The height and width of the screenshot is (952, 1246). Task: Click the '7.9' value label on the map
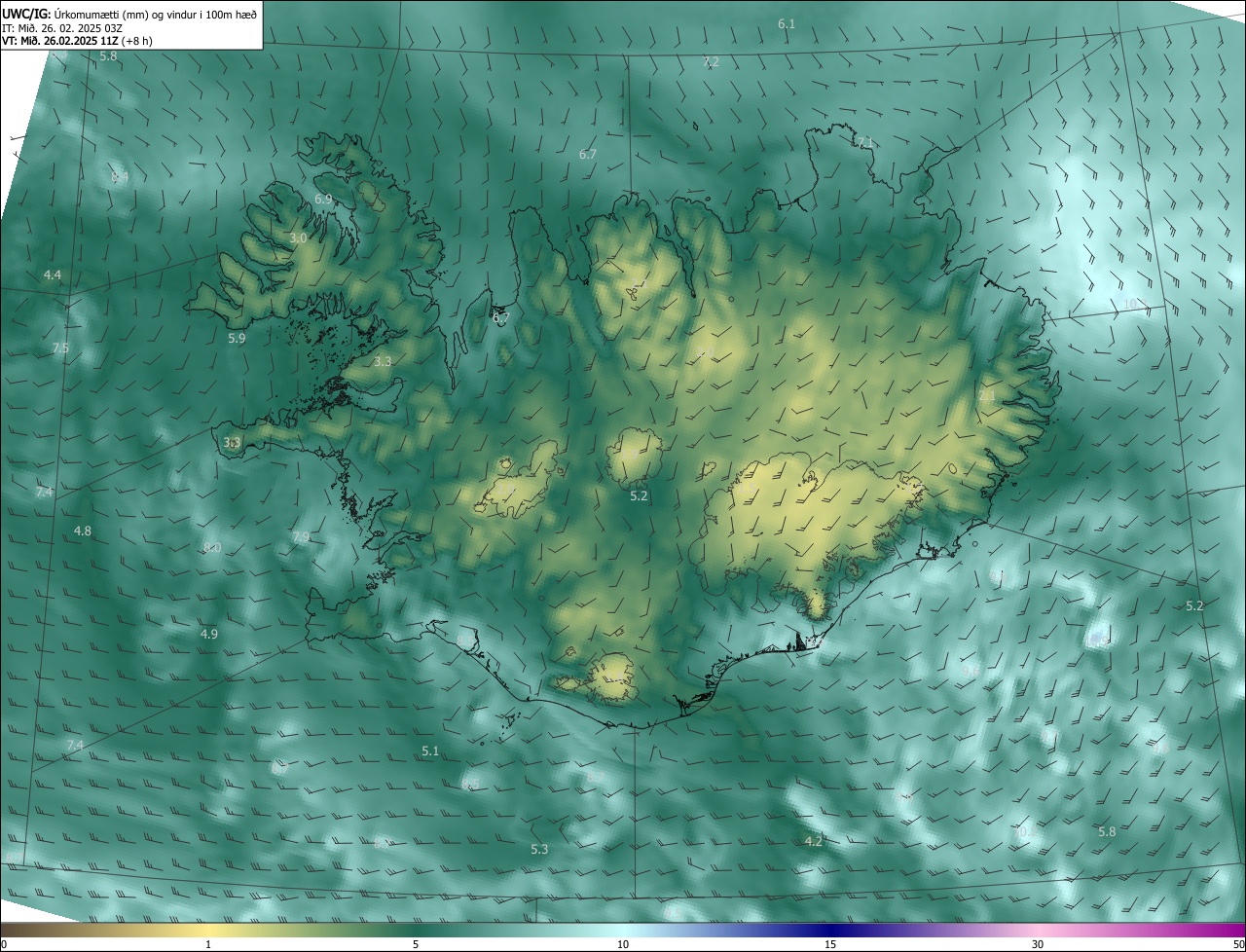point(301,536)
